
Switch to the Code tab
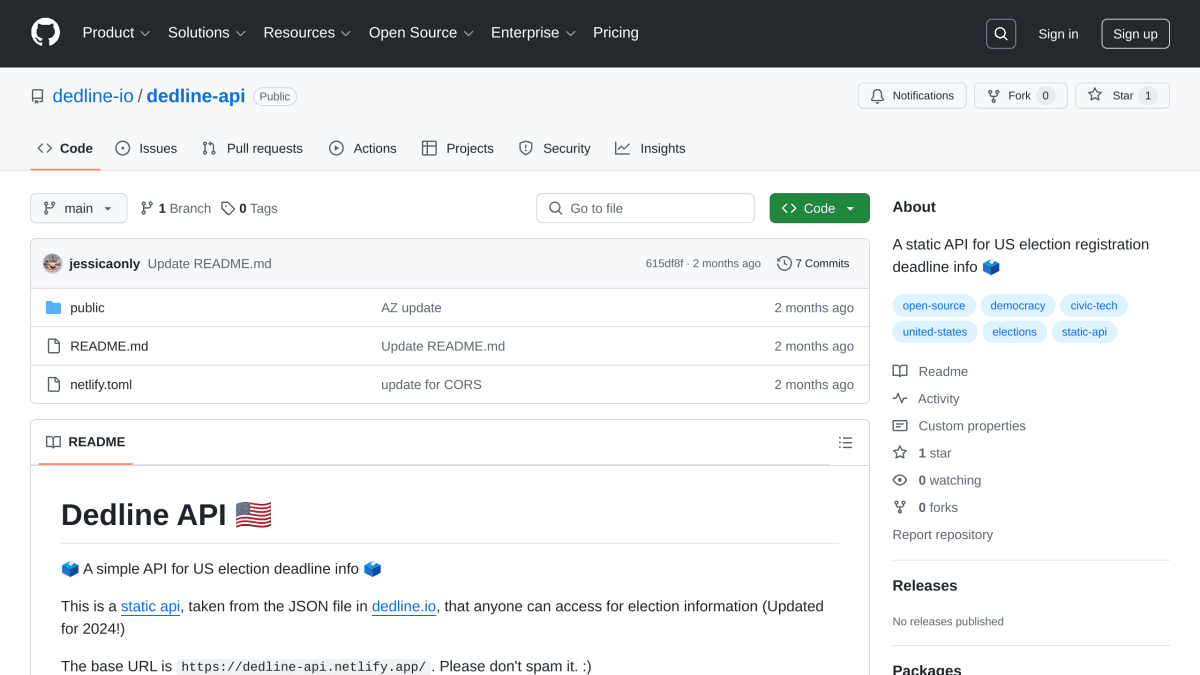click(65, 148)
